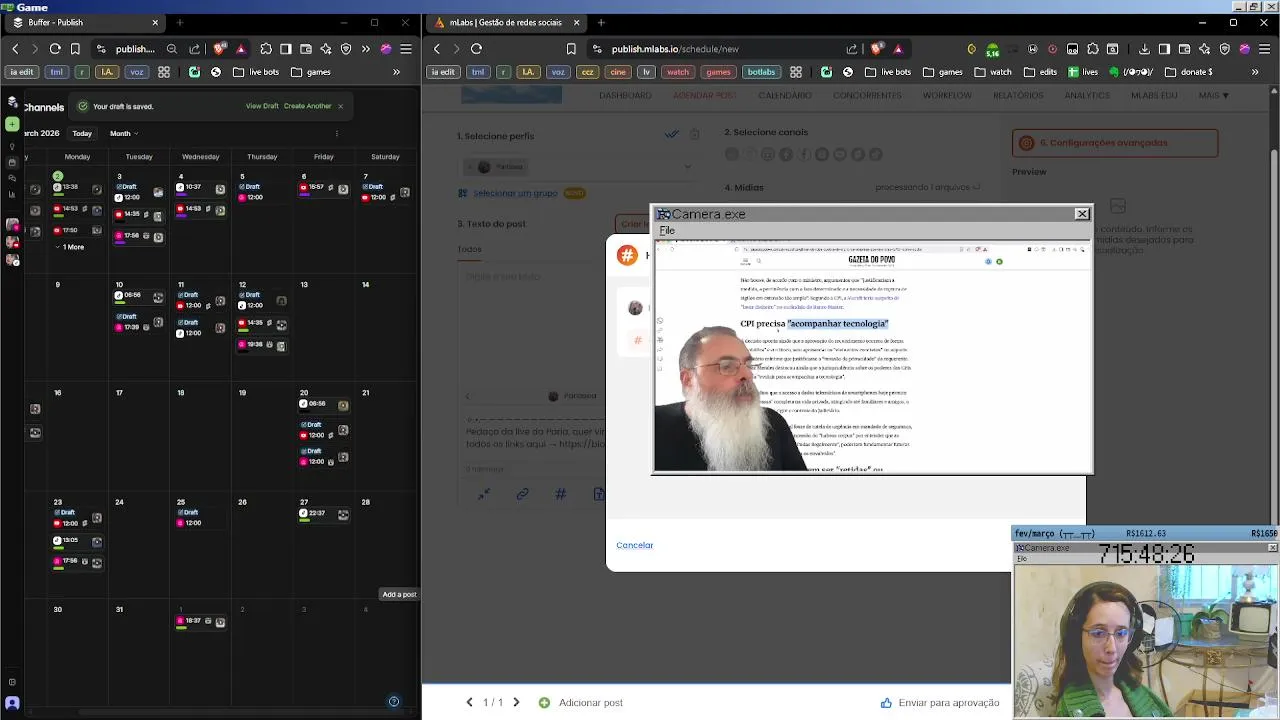Screen dimensions: 1280x720
Task: Open the 22:37 post on Friday 27
Action: pos(324,514)
